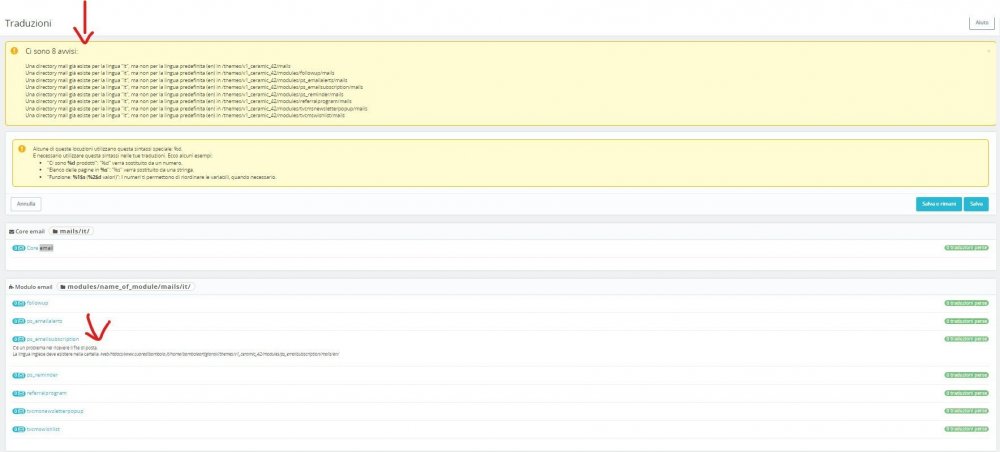Screen dimensions: 1000x452
Task: Click the count badge before referralprogram
Action: (x=19, y=393)
